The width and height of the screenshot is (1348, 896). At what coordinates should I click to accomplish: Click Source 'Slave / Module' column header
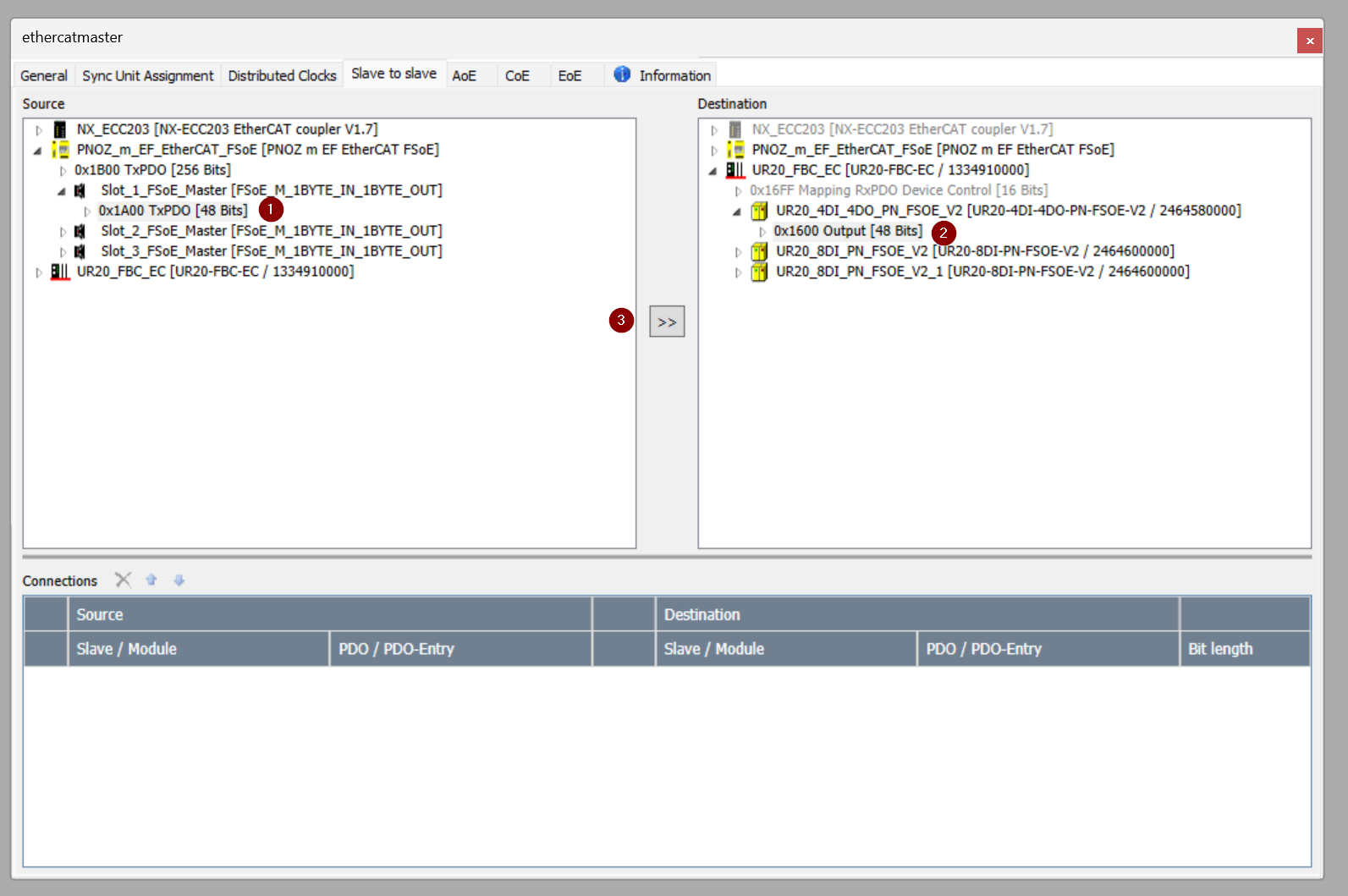[x=198, y=649]
